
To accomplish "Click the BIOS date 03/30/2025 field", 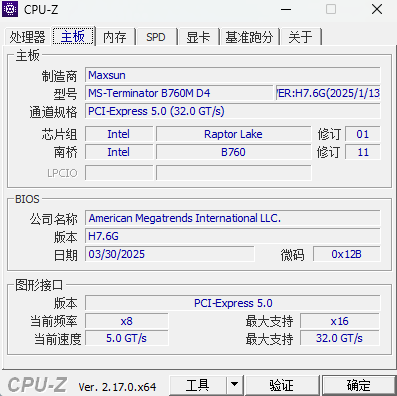I will pyautogui.click(x=170, y=254).
